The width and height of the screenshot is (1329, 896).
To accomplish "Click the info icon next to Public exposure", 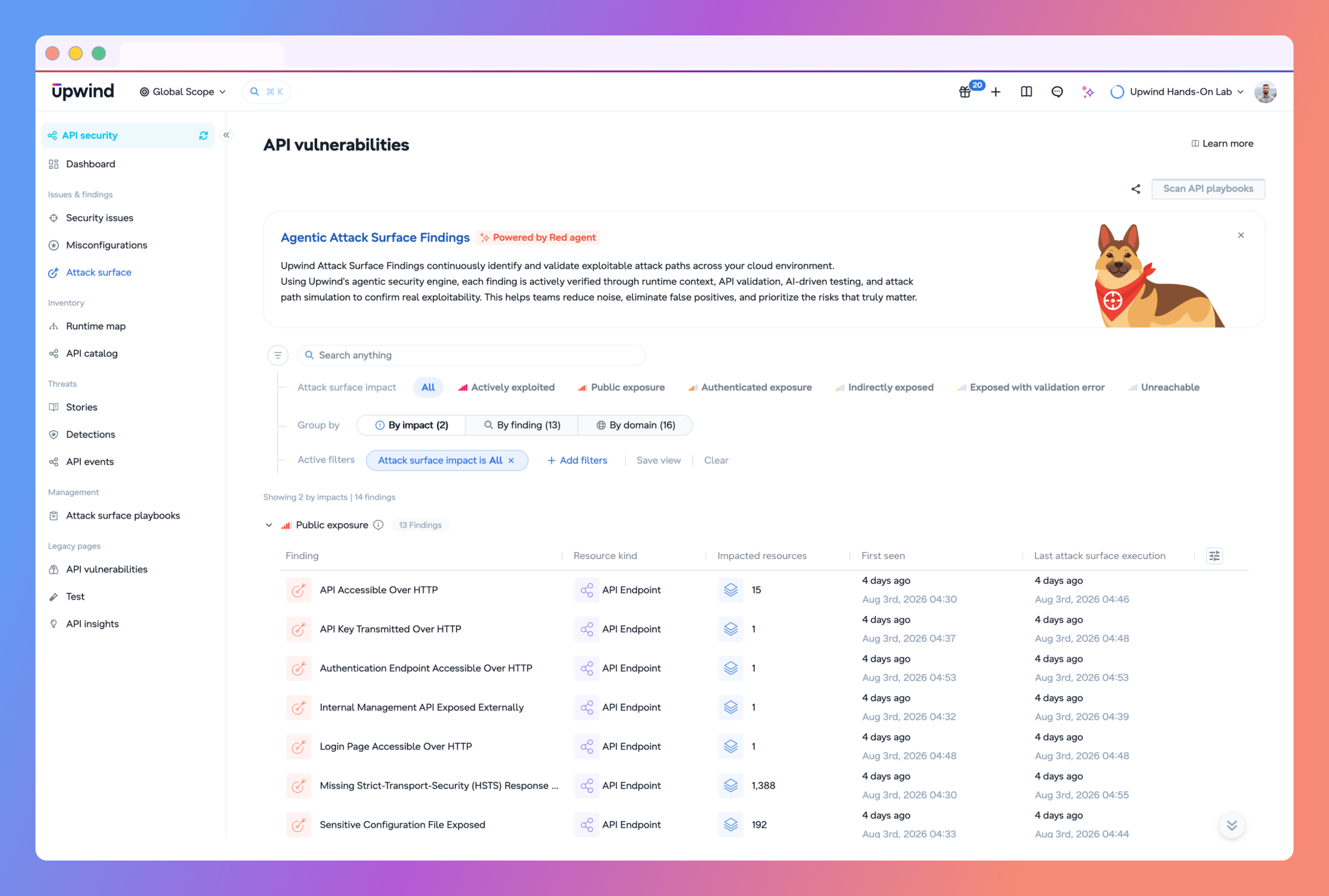I will [x=378, y=525].
